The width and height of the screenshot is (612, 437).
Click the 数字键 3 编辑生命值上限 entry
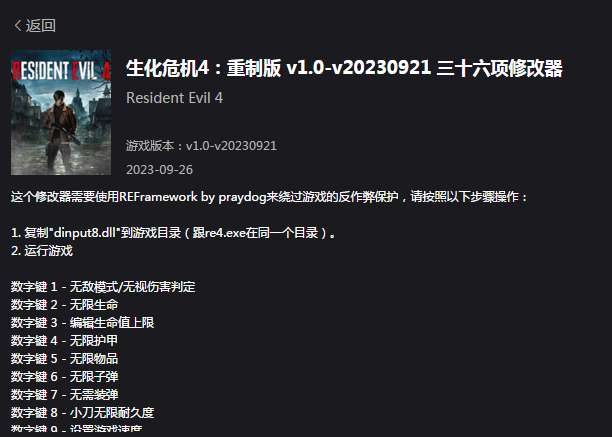[x=82, y=323]
